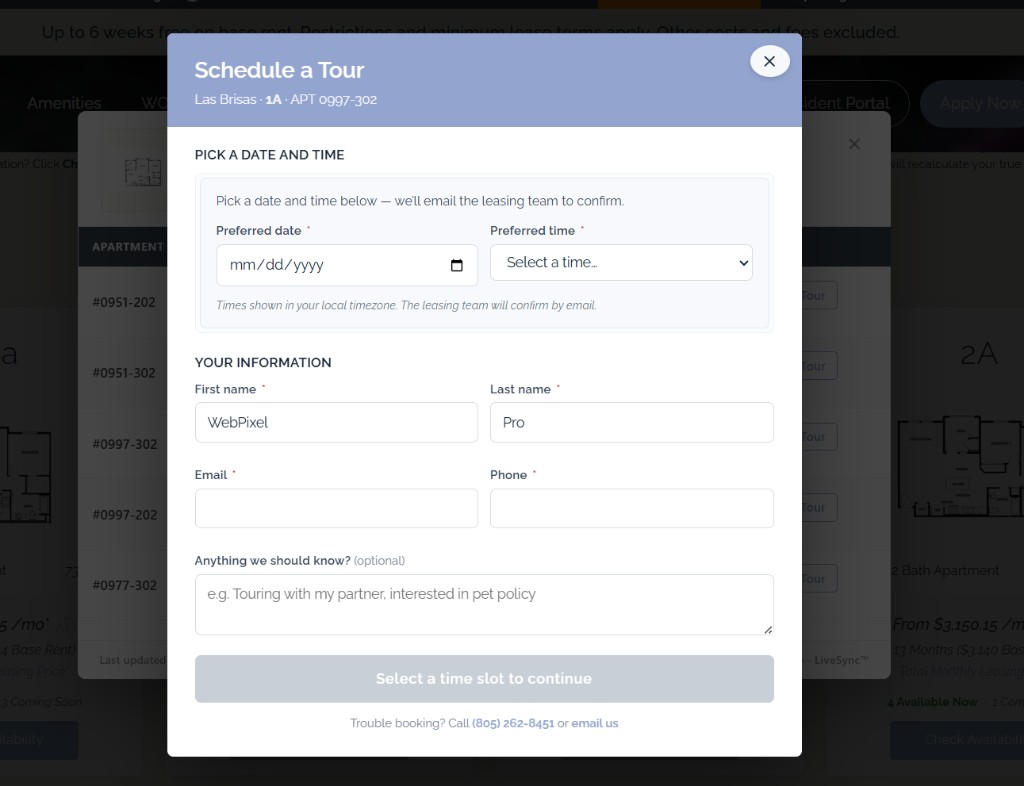The height and width of the screenshot is (786, 1024).
Task: Open the calendar icon in Preferred date field
Action: [x=457, y=265]
